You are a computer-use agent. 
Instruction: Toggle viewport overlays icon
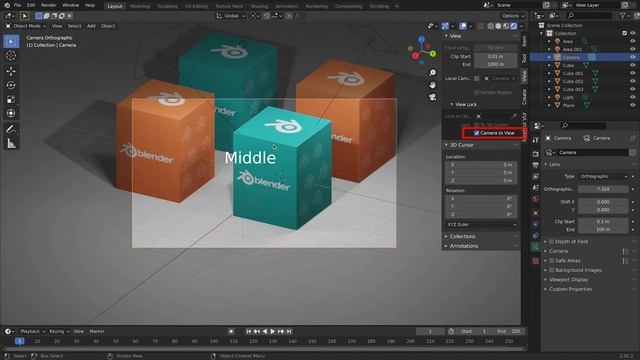(462, 26)
